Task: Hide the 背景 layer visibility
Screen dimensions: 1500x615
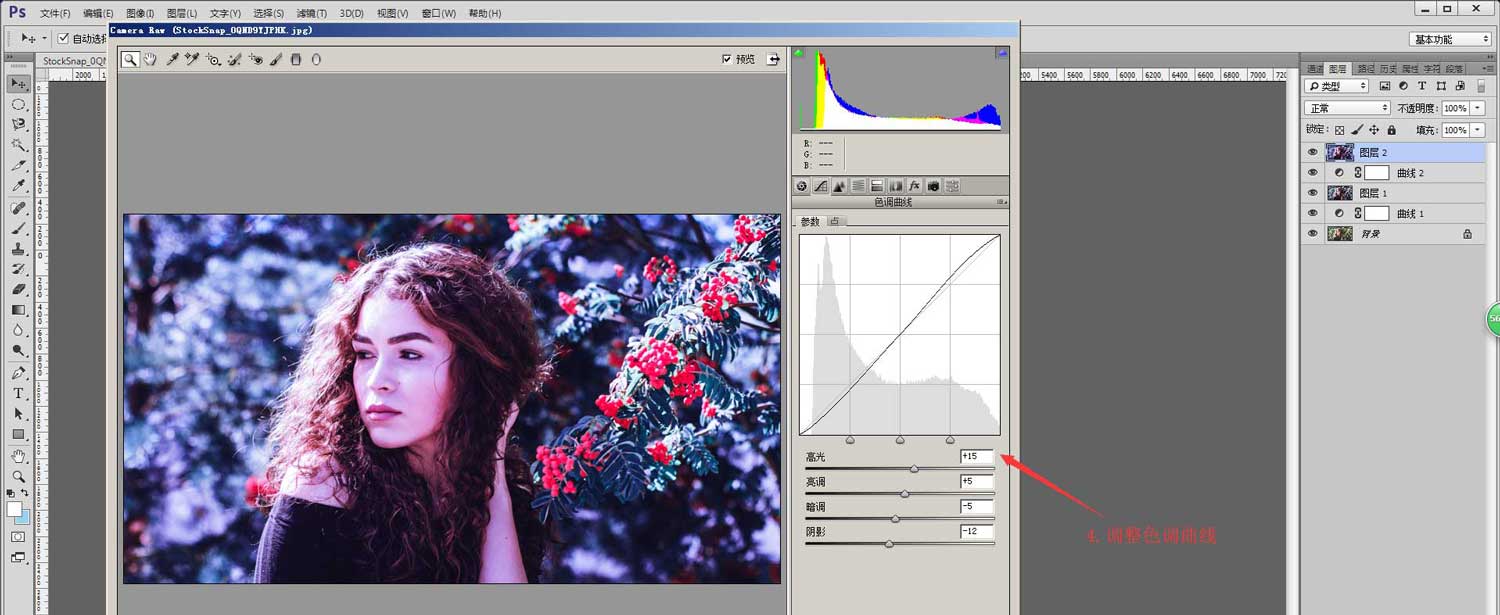Action: 1313,234
